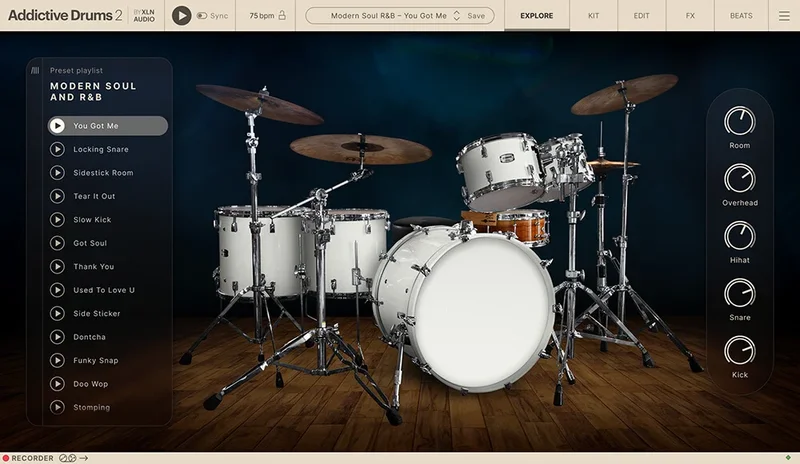The image size is (800, 464).
Task: Open the BEATS tab
Action: pyautogui.click(x=741, y=16)
